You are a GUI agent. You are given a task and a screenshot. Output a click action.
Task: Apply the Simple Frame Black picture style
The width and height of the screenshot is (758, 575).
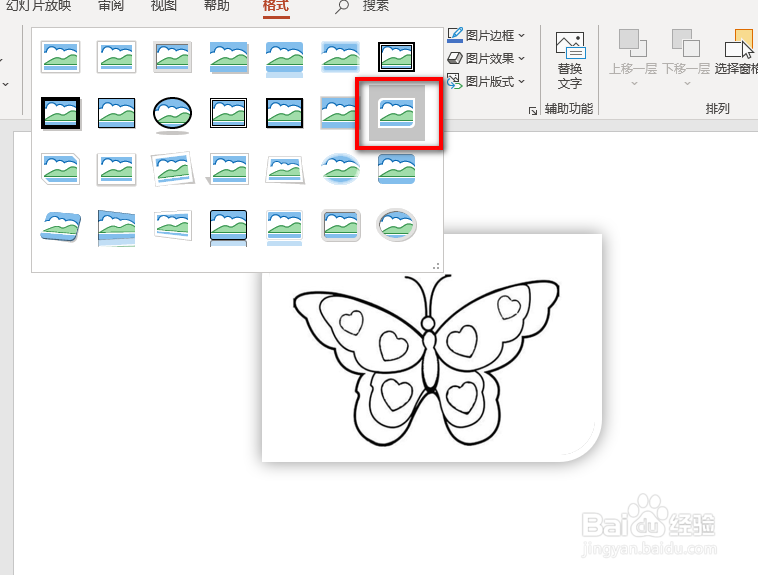(117, 113)
